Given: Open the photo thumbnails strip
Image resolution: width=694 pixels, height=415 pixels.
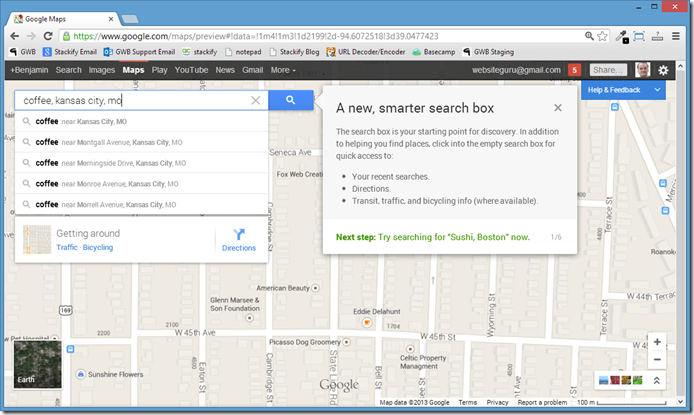Looking at the screenshot, I should point(620,380).
